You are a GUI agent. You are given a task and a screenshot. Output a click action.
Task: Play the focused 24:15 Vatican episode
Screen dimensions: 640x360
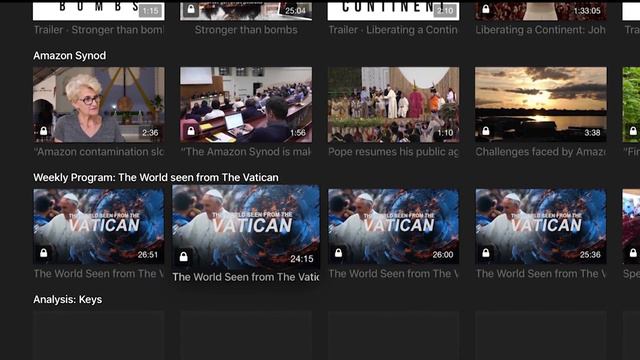coord(246,227)
